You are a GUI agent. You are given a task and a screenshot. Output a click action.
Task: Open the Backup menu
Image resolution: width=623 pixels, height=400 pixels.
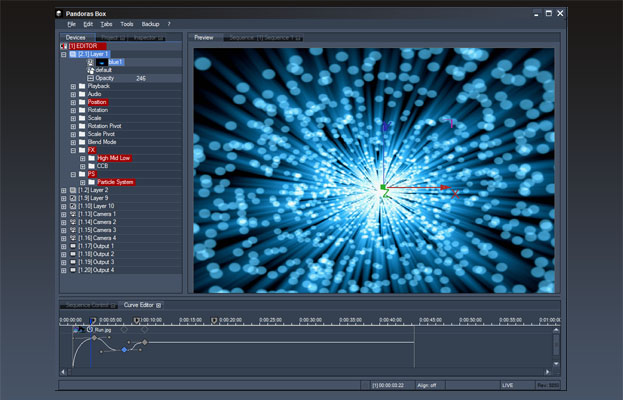pyautogui.click(x=150, y=23)
